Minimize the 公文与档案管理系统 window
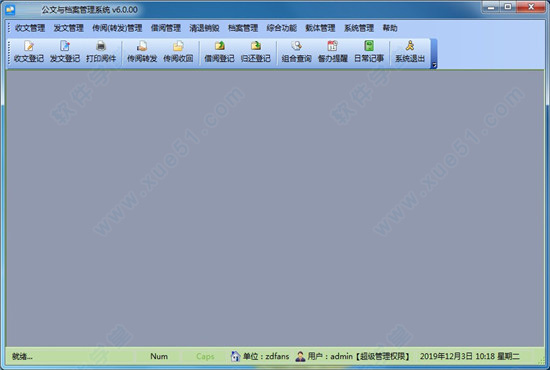 point(491,7)
